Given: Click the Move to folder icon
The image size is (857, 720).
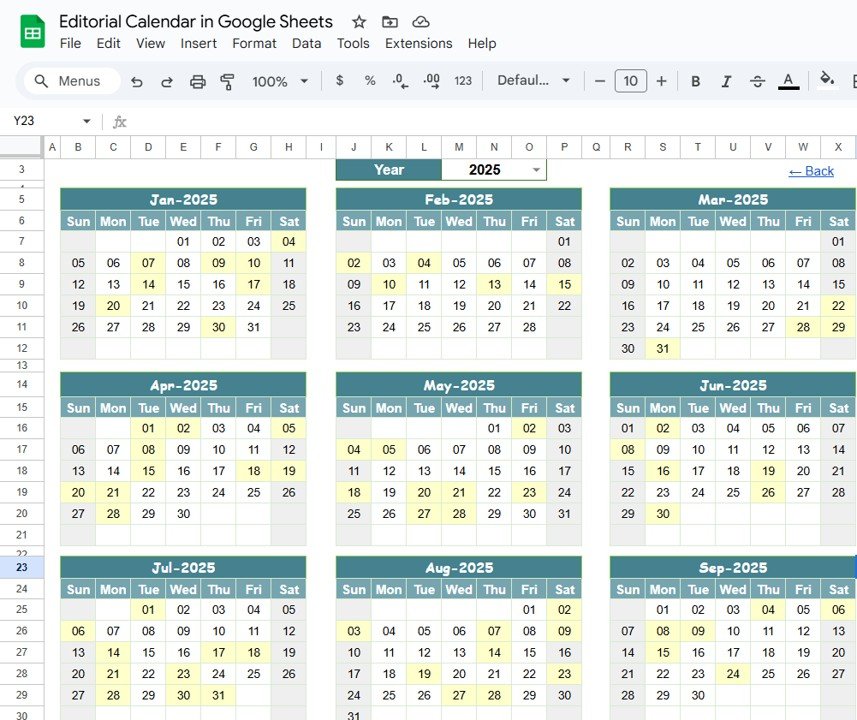Looking at the screenshot, I should (x=389, y=22).
